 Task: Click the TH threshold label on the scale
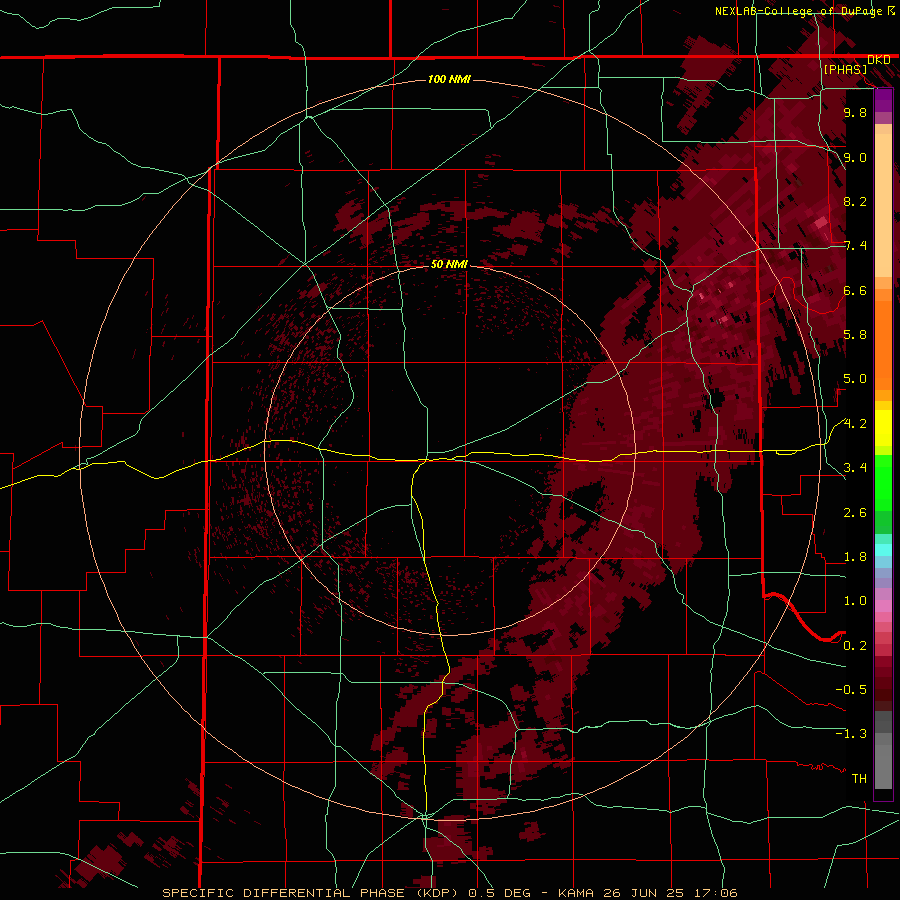[859, 779]
